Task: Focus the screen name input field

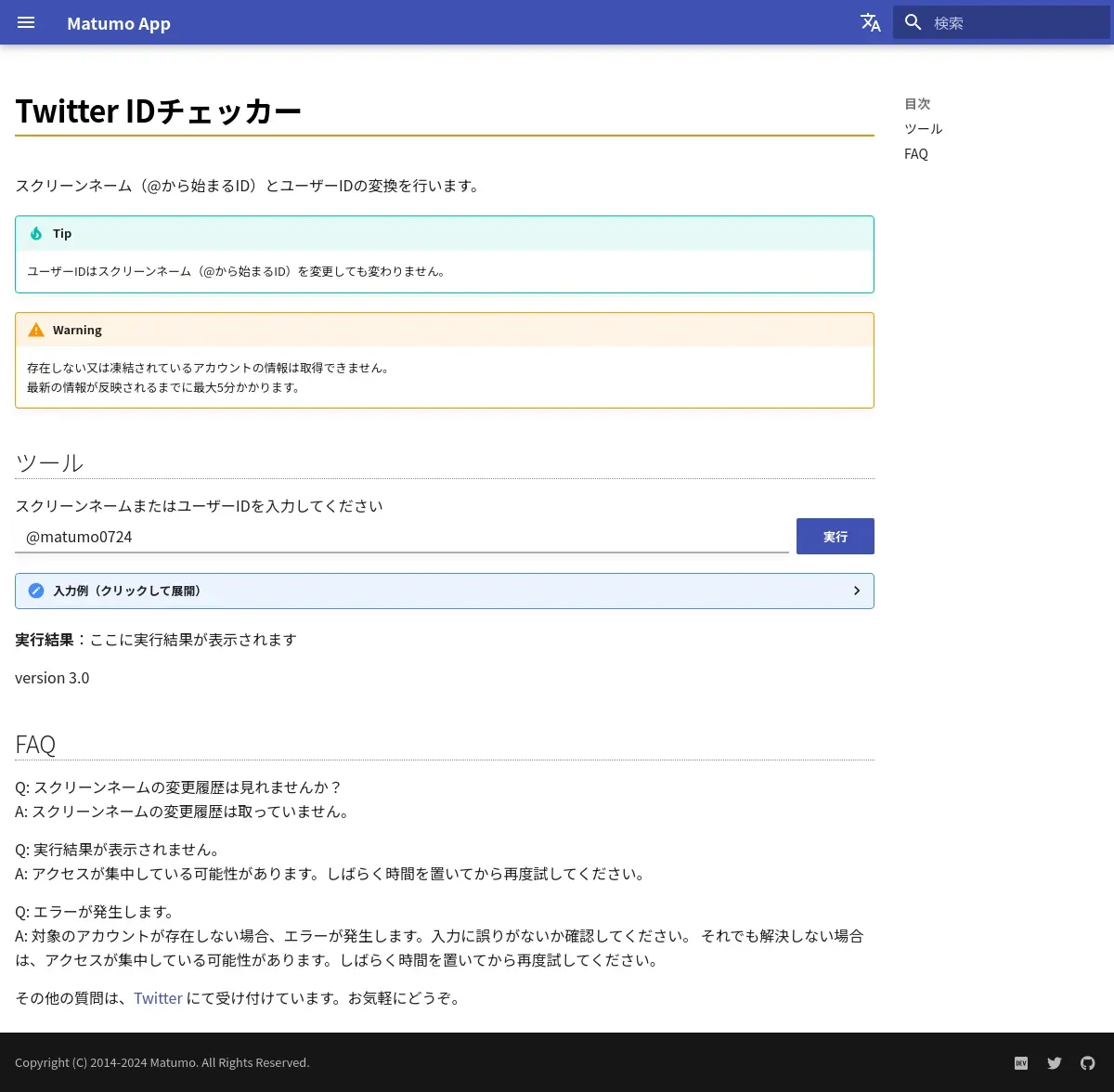Action: (401, 537)
